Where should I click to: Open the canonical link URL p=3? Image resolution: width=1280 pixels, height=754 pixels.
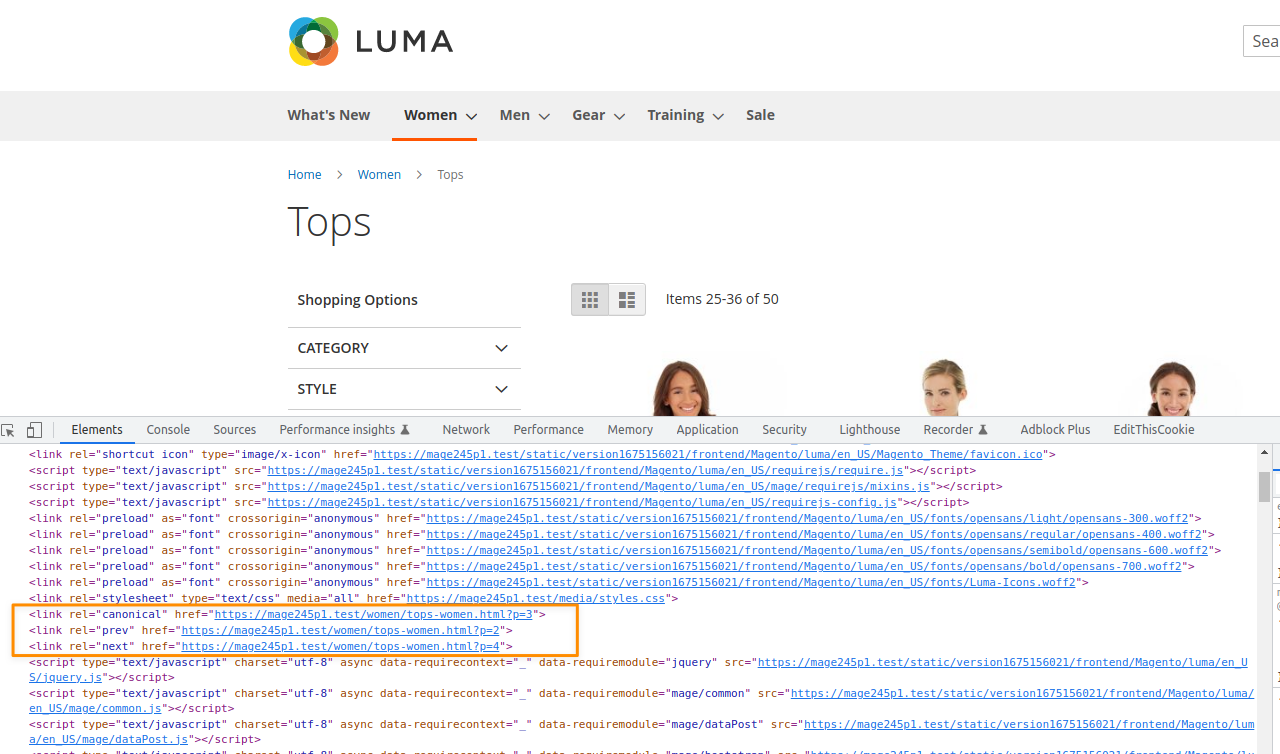[x=375, y=614]
